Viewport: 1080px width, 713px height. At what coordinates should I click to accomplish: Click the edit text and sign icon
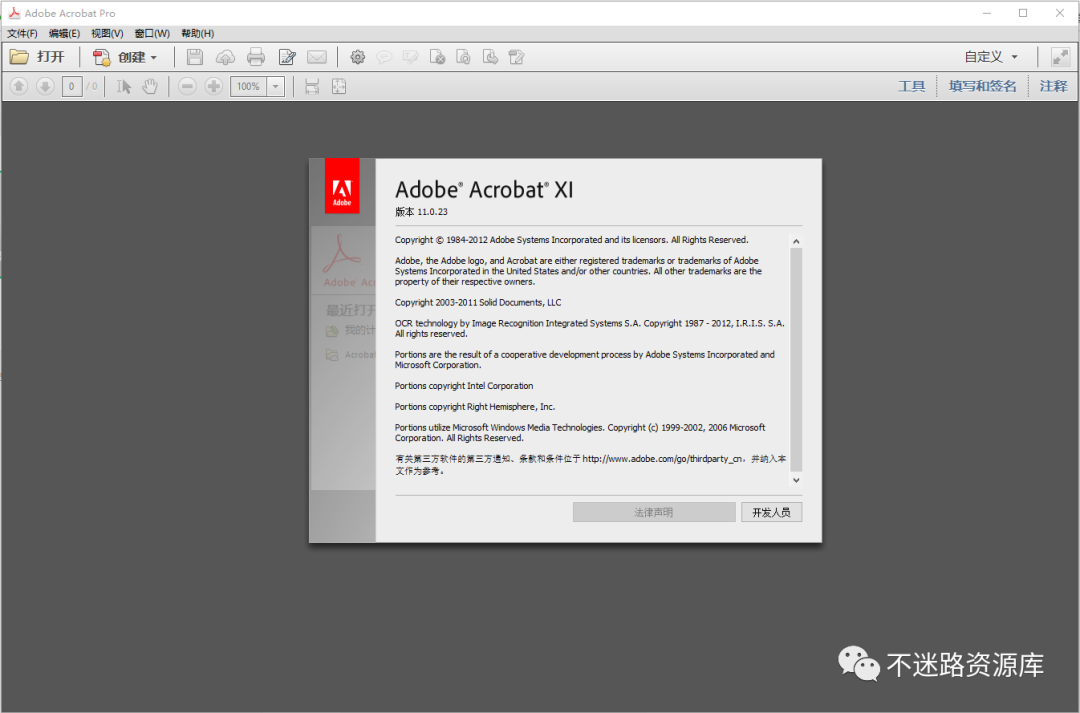[x=287, y=57]
